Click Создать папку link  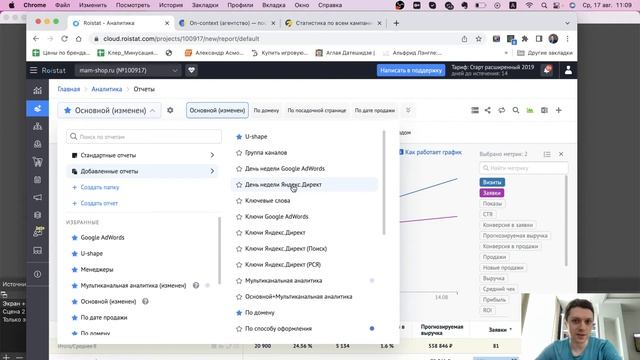tap(100, 187)
